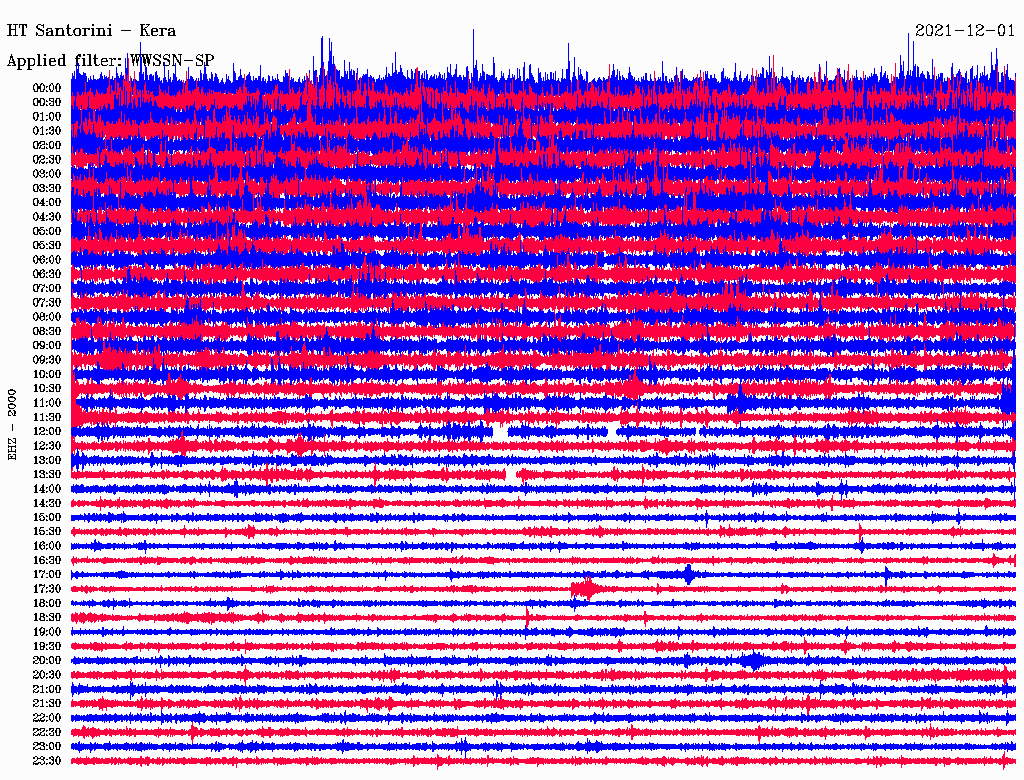Viewport: 1024px width, 780px height.
Task: Select the 18:00 time label
Action: pyautogui.click(x=47, y=604)
